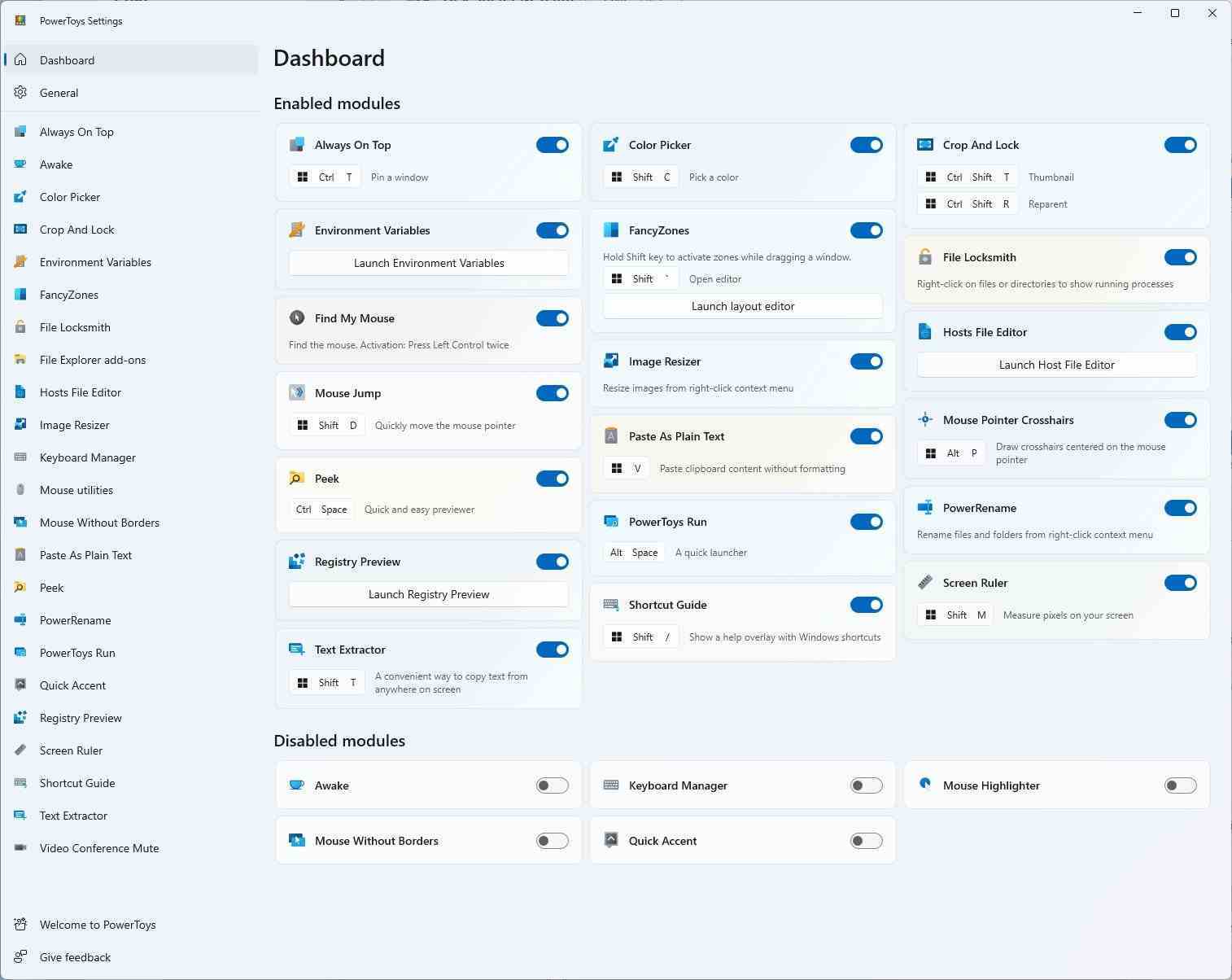Image resolution: width=1232 pixels, height=980 pixels.
Task: Click Launch Environment Variables button
Action: point(429,263)
